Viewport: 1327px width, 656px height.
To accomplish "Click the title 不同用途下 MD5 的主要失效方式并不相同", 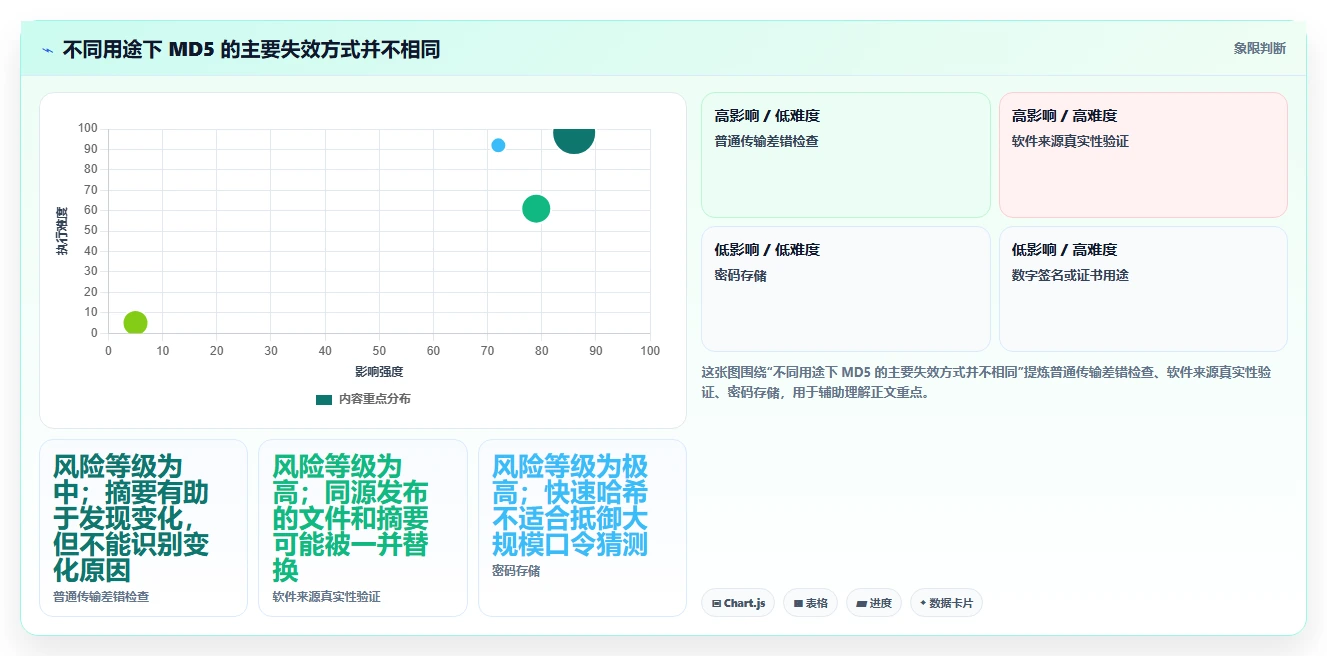I will 251,50.
